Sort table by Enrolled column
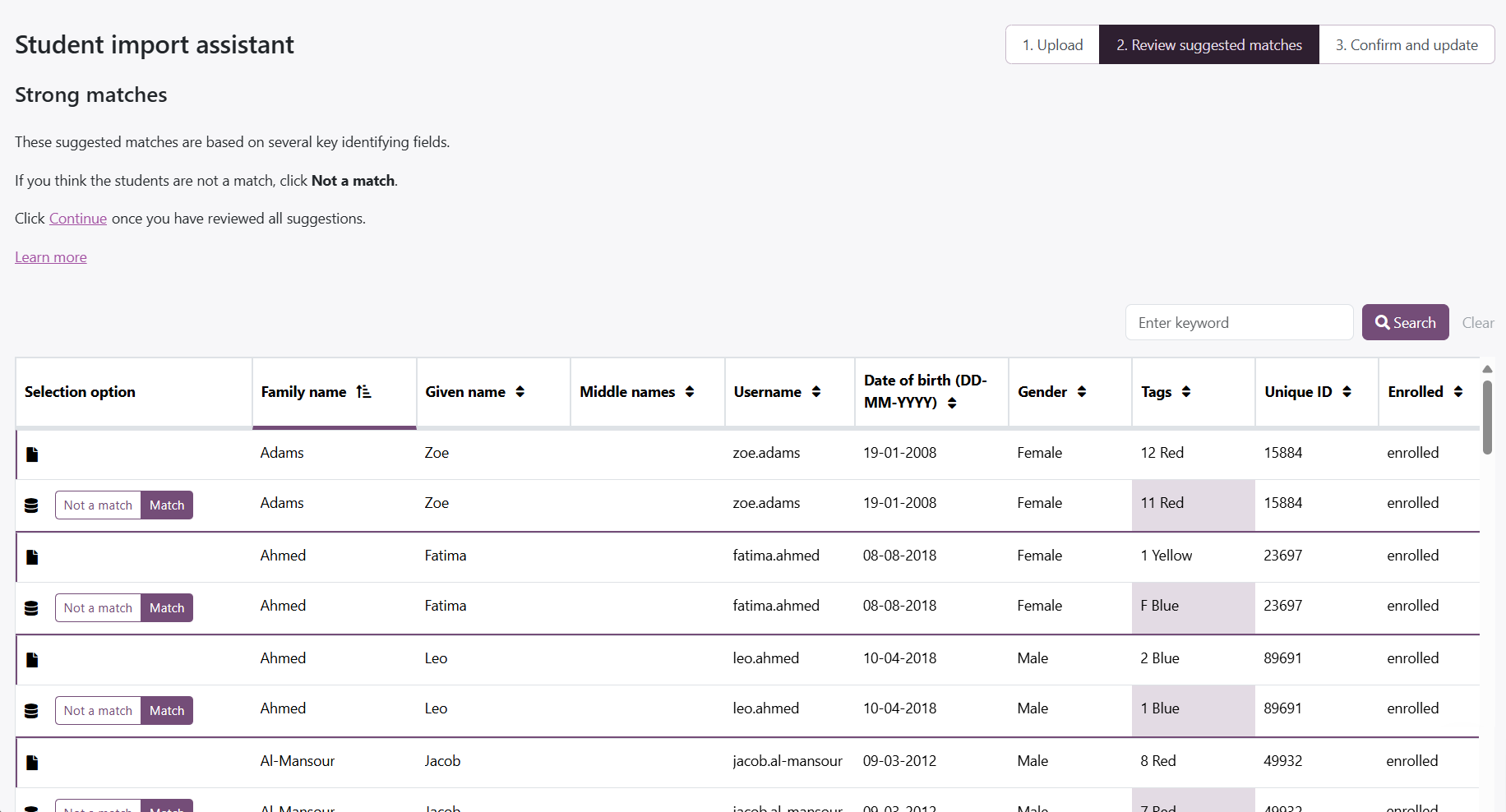The width and height of the screenshot is (1506, 812). pyautogui.click(x=1457, y=392)
